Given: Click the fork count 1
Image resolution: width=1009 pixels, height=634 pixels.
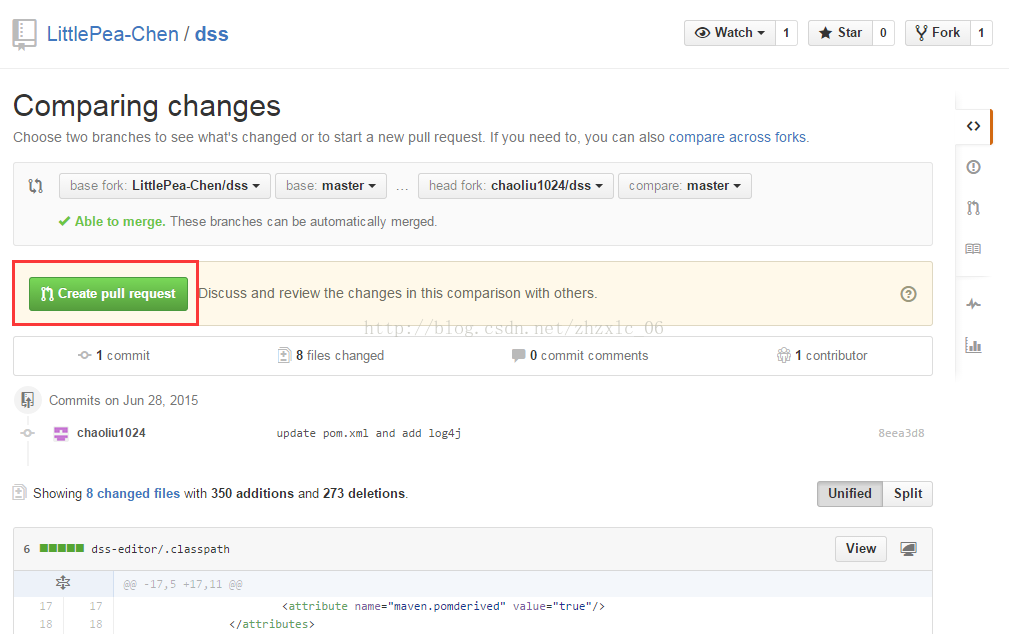Looking at the screenshot, I should [981, 33].
